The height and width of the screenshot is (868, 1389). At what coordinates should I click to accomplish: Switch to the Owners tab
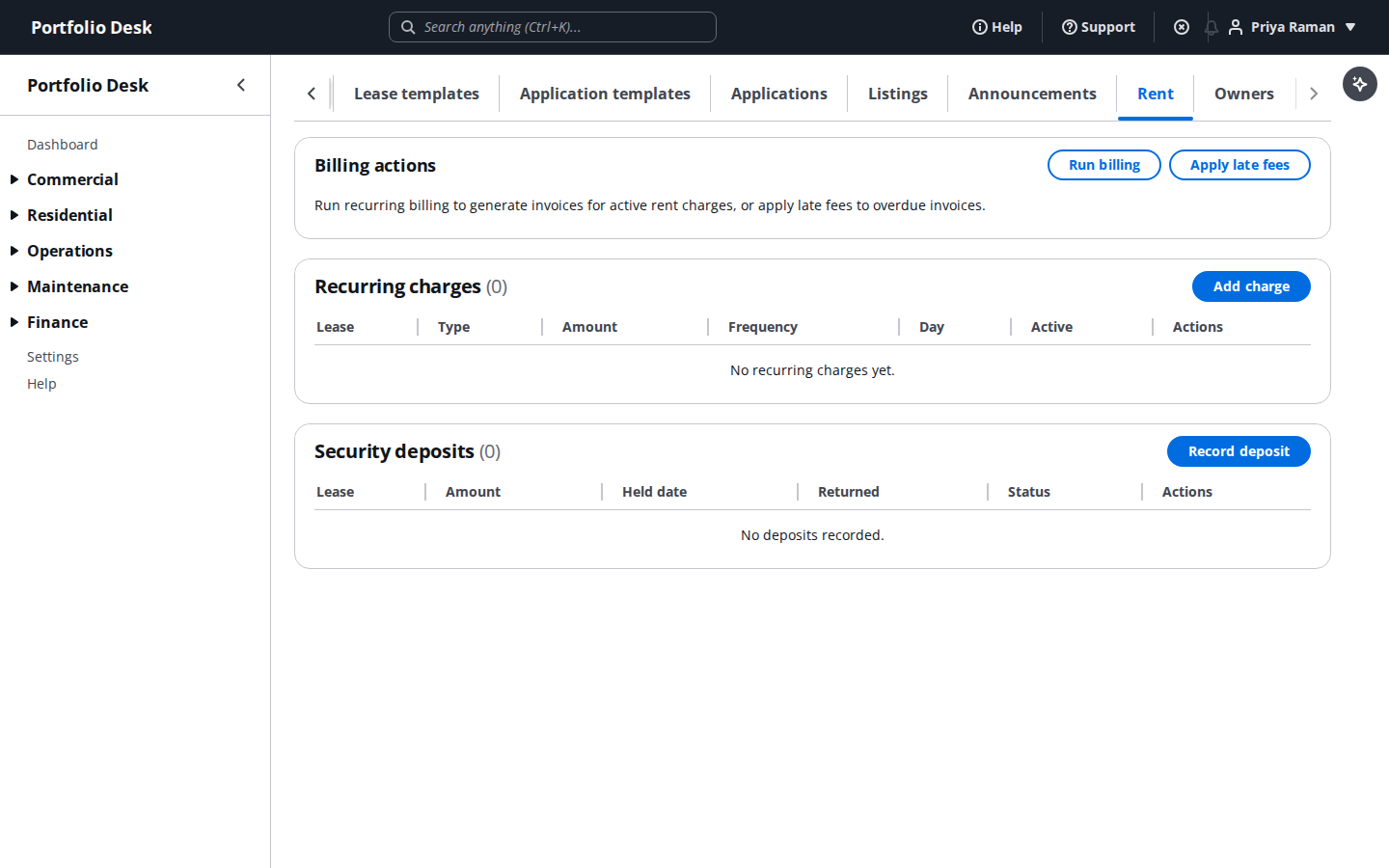(x=1244, y=94)
